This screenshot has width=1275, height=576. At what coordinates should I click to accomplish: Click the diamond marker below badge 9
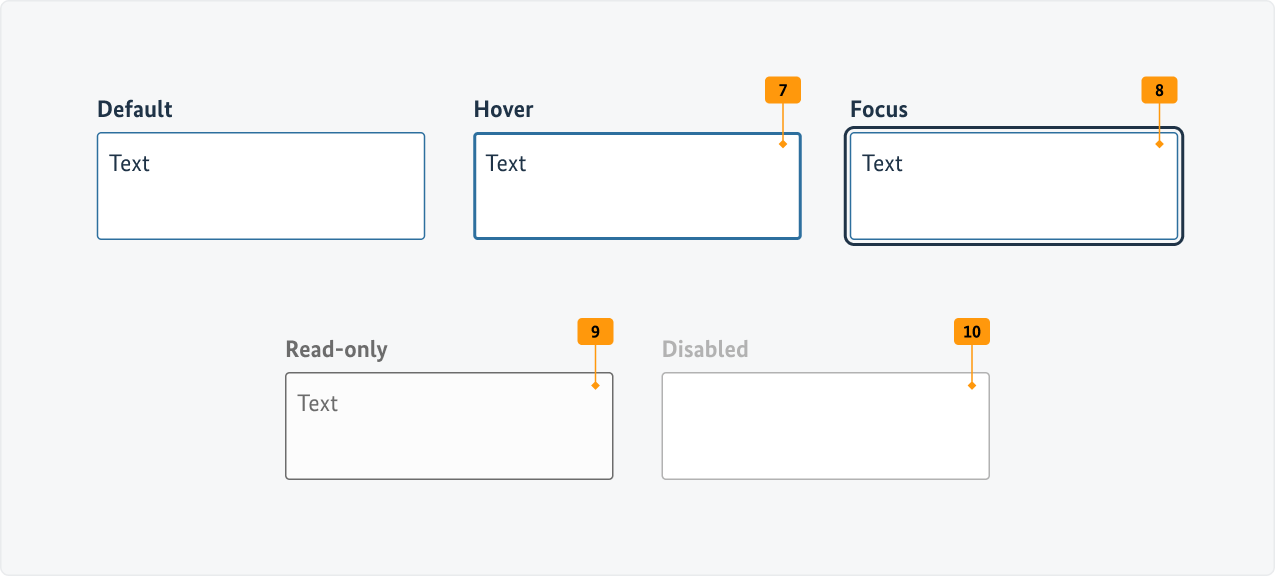595,385
